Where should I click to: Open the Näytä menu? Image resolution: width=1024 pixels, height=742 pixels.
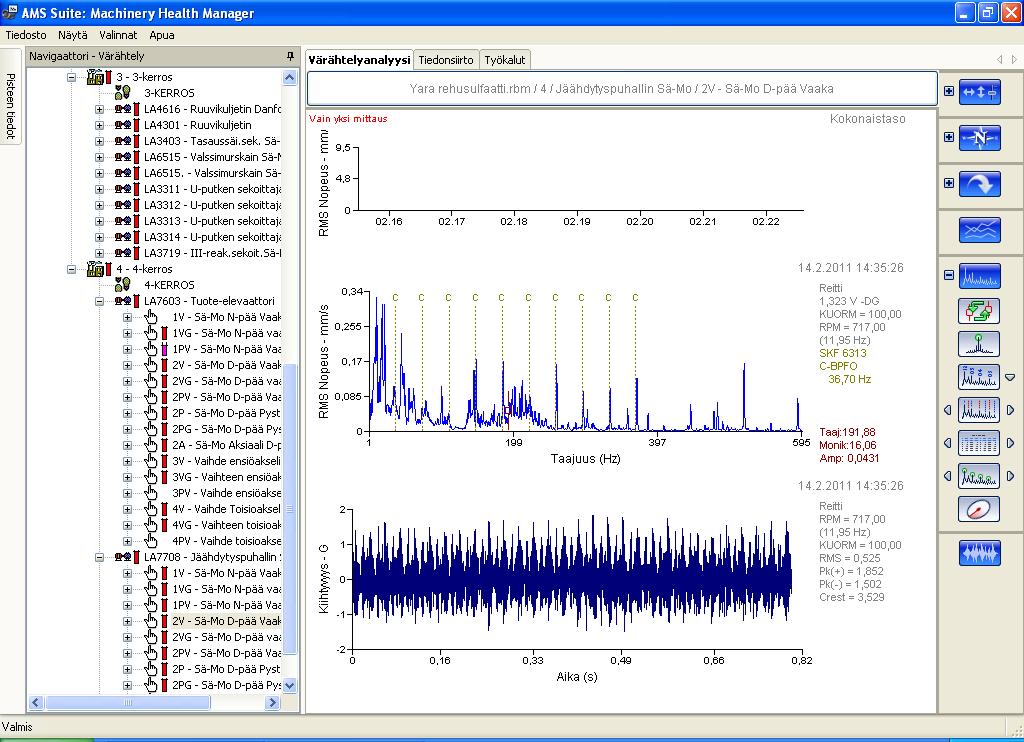point(72,35)
